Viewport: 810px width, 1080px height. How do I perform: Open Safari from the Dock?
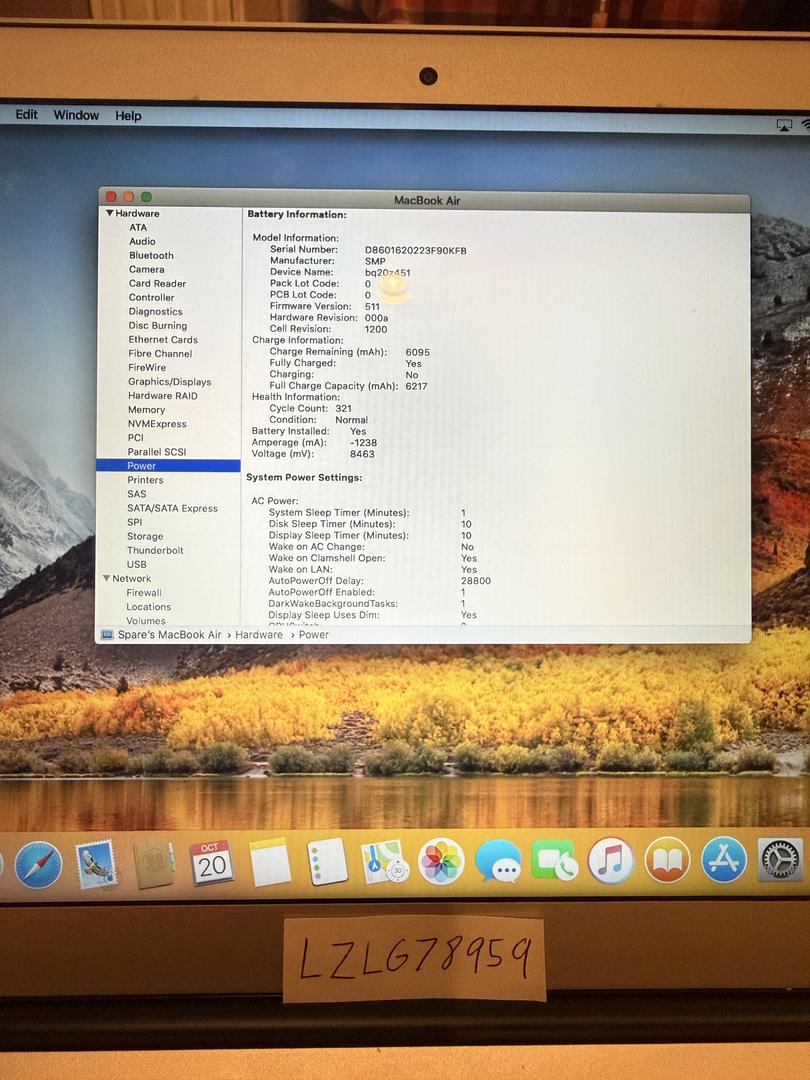38,864
